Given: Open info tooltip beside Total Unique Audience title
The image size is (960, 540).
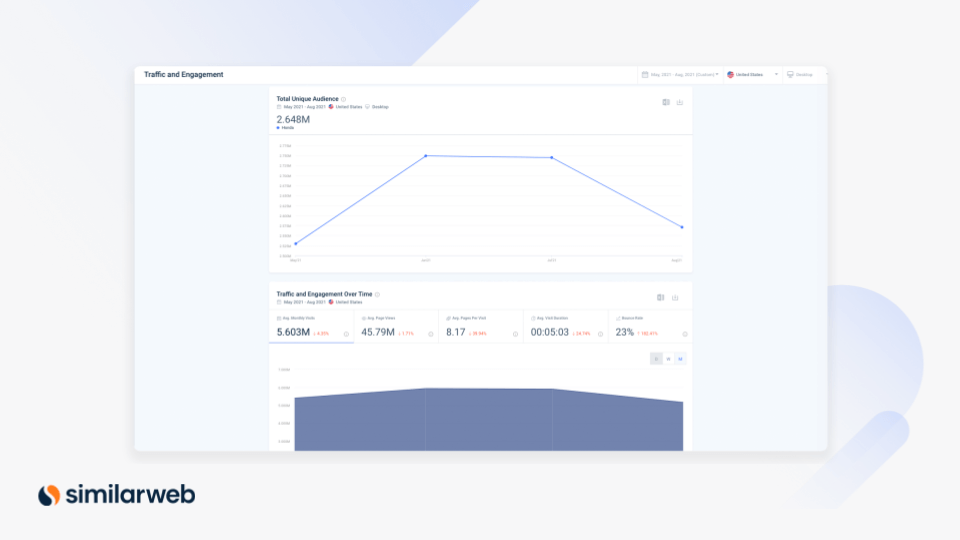Looking at the screenshot, I should tap(344, 99).
